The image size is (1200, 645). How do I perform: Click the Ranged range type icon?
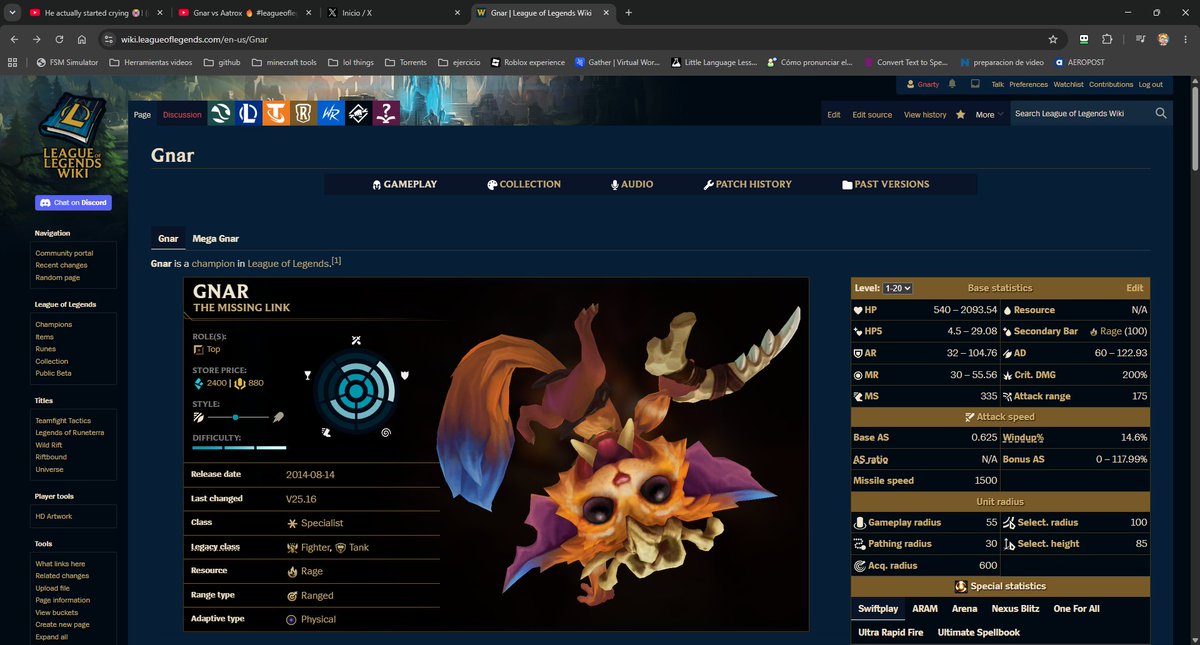(292, 595)
